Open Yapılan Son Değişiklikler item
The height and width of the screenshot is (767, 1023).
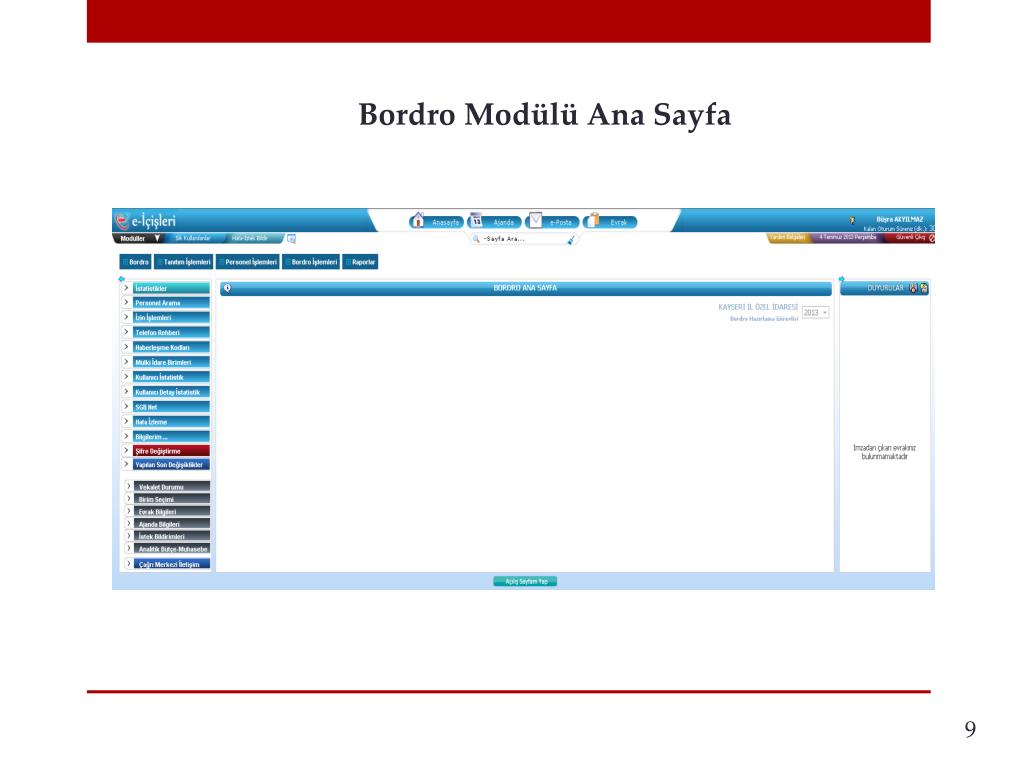[172, 465]
